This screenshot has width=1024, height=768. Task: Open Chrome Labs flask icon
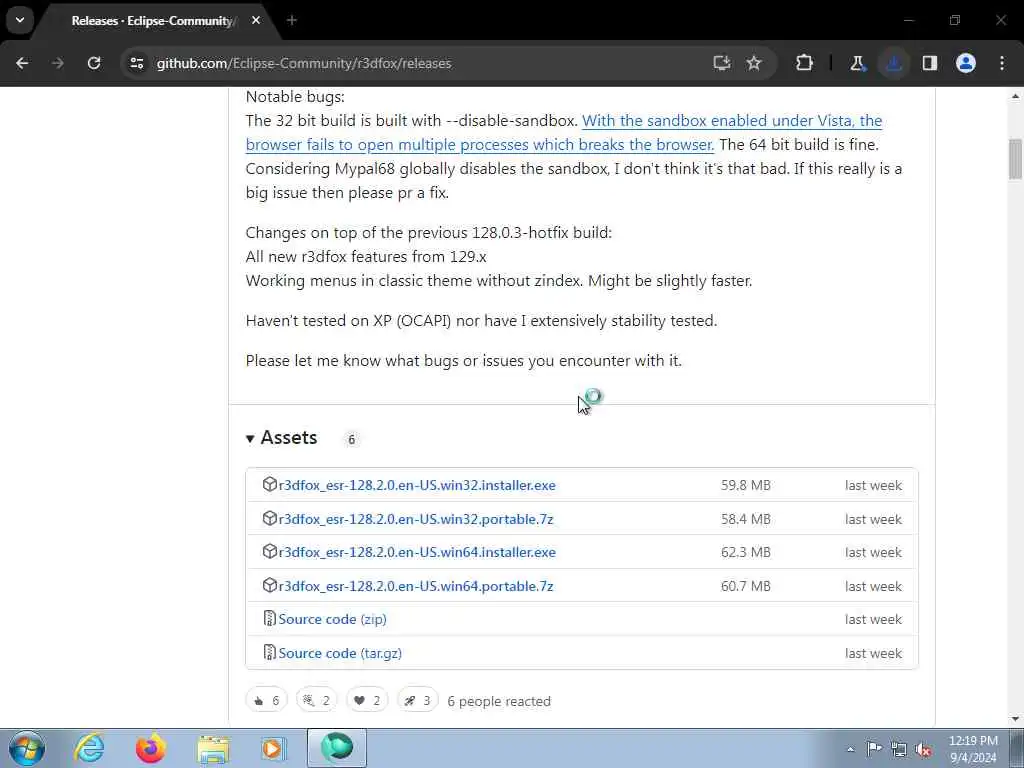pos(857,63)
